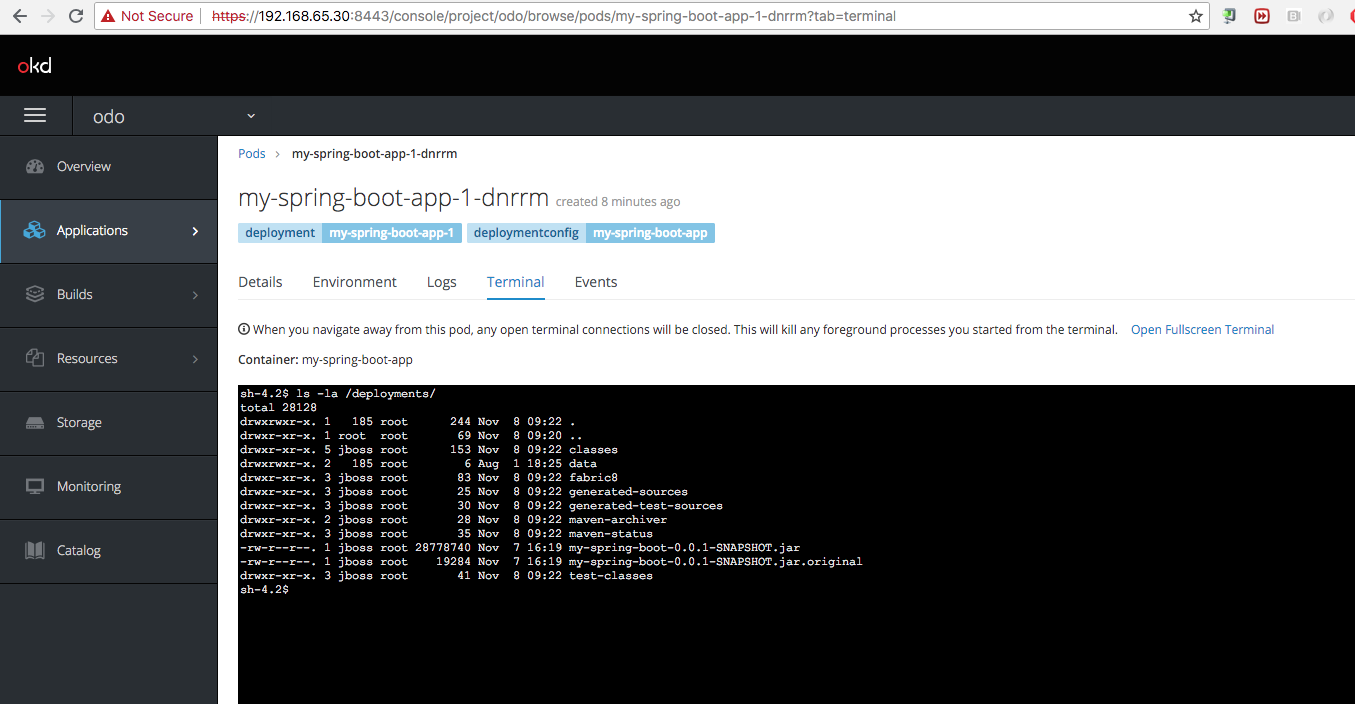Click the deploymentconfig label tag
Screen dimensions: 1355x704
(x=526, y=233)
